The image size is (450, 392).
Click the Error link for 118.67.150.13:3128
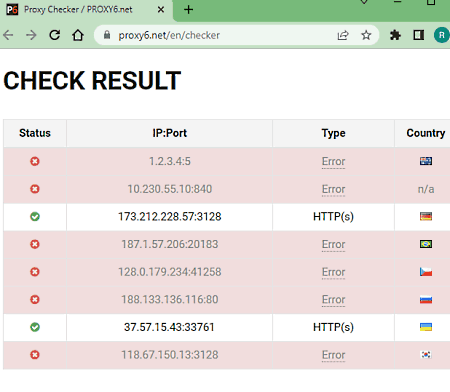point(333,355)
